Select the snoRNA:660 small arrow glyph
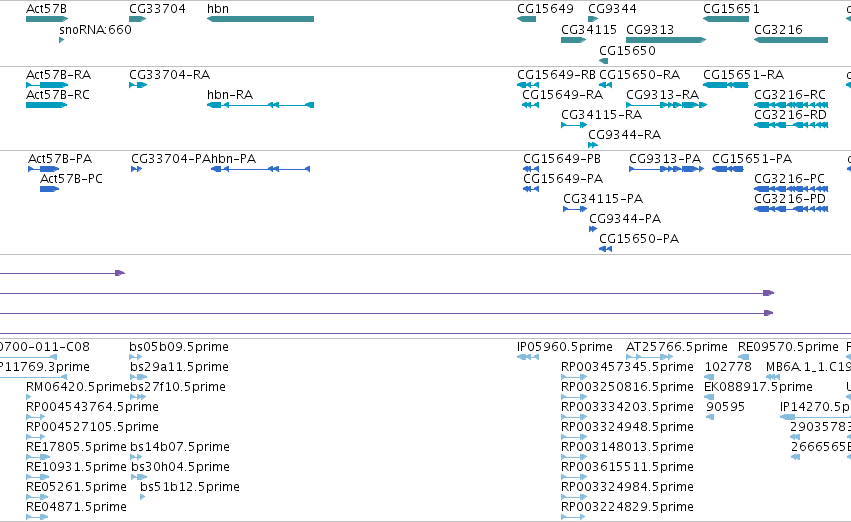The width and height of the screenshot is (851, 522). (61, 40)
